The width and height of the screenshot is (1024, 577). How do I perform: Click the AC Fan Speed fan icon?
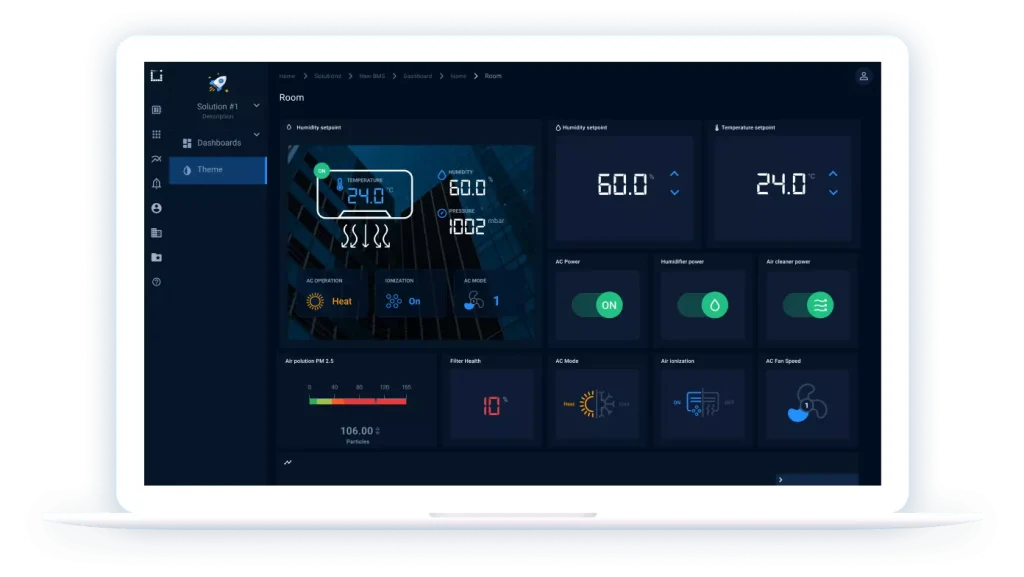[807, 405]
